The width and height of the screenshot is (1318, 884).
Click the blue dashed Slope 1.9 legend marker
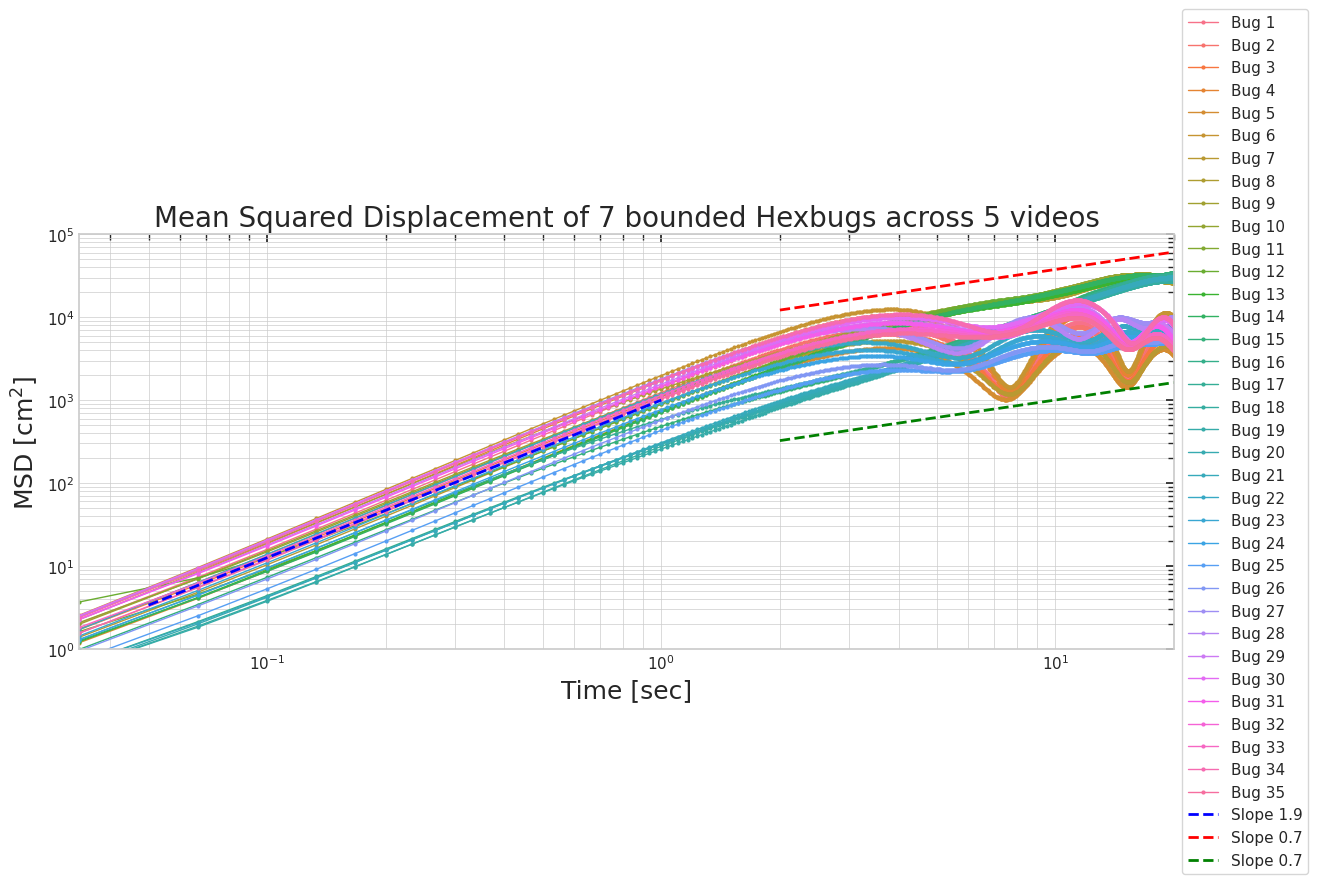1204,814
